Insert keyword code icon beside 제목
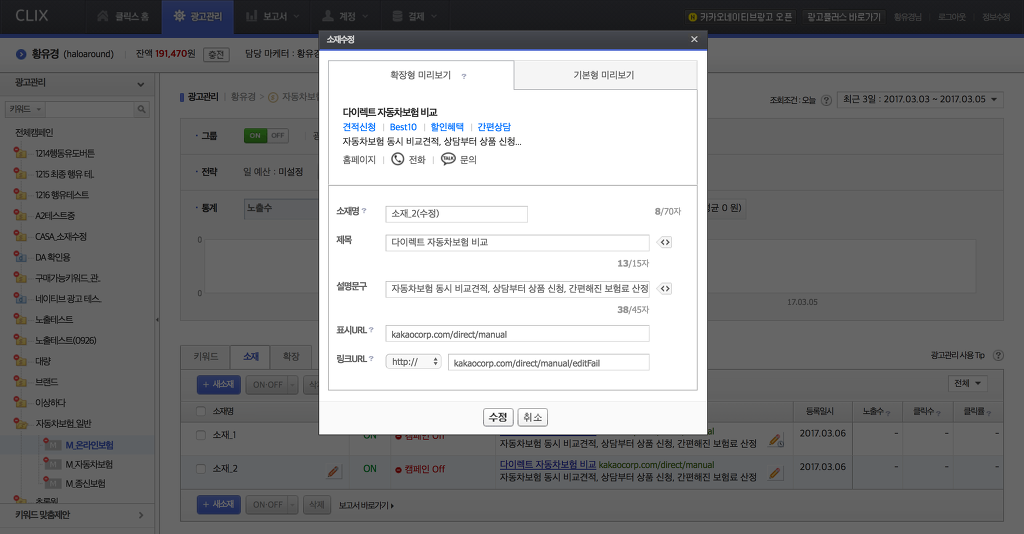Viewport: 1024px width, 534px height. pyautogui.click(x=665, y=242)
